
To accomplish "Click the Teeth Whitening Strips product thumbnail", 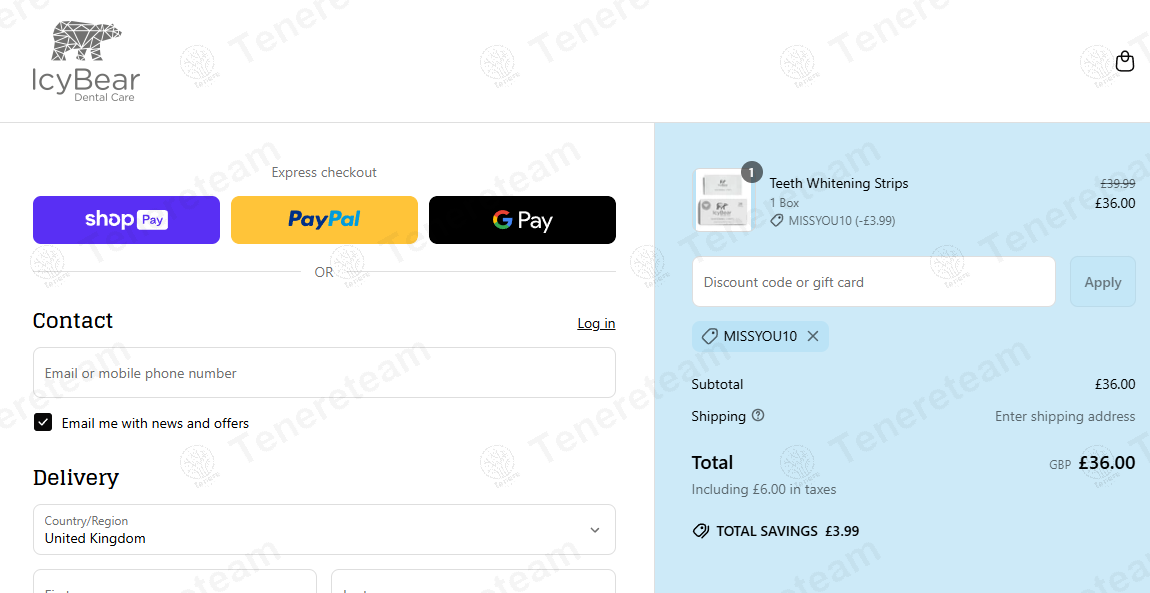I will tap(722, 200).
